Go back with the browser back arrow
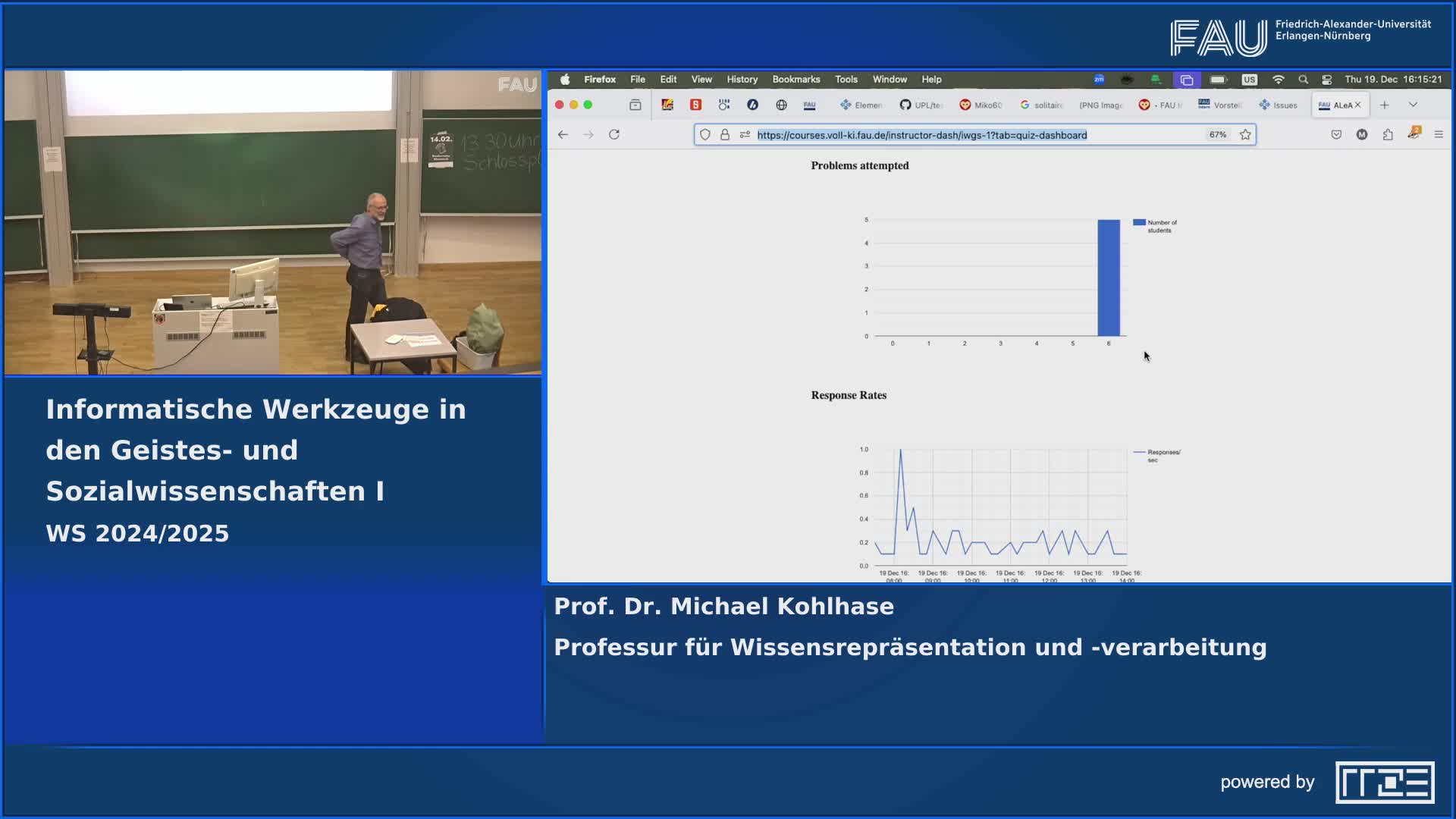1456x819 pixels. 563,134
